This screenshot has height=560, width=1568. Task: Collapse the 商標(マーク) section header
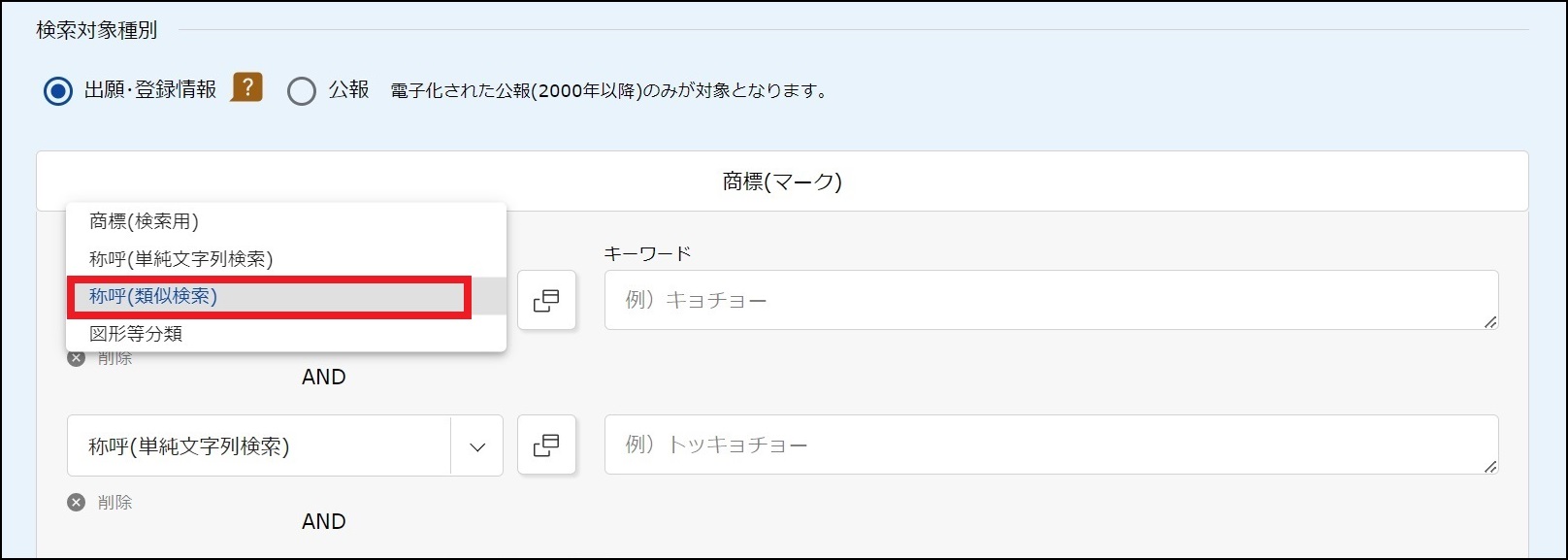tap(782, 181)
